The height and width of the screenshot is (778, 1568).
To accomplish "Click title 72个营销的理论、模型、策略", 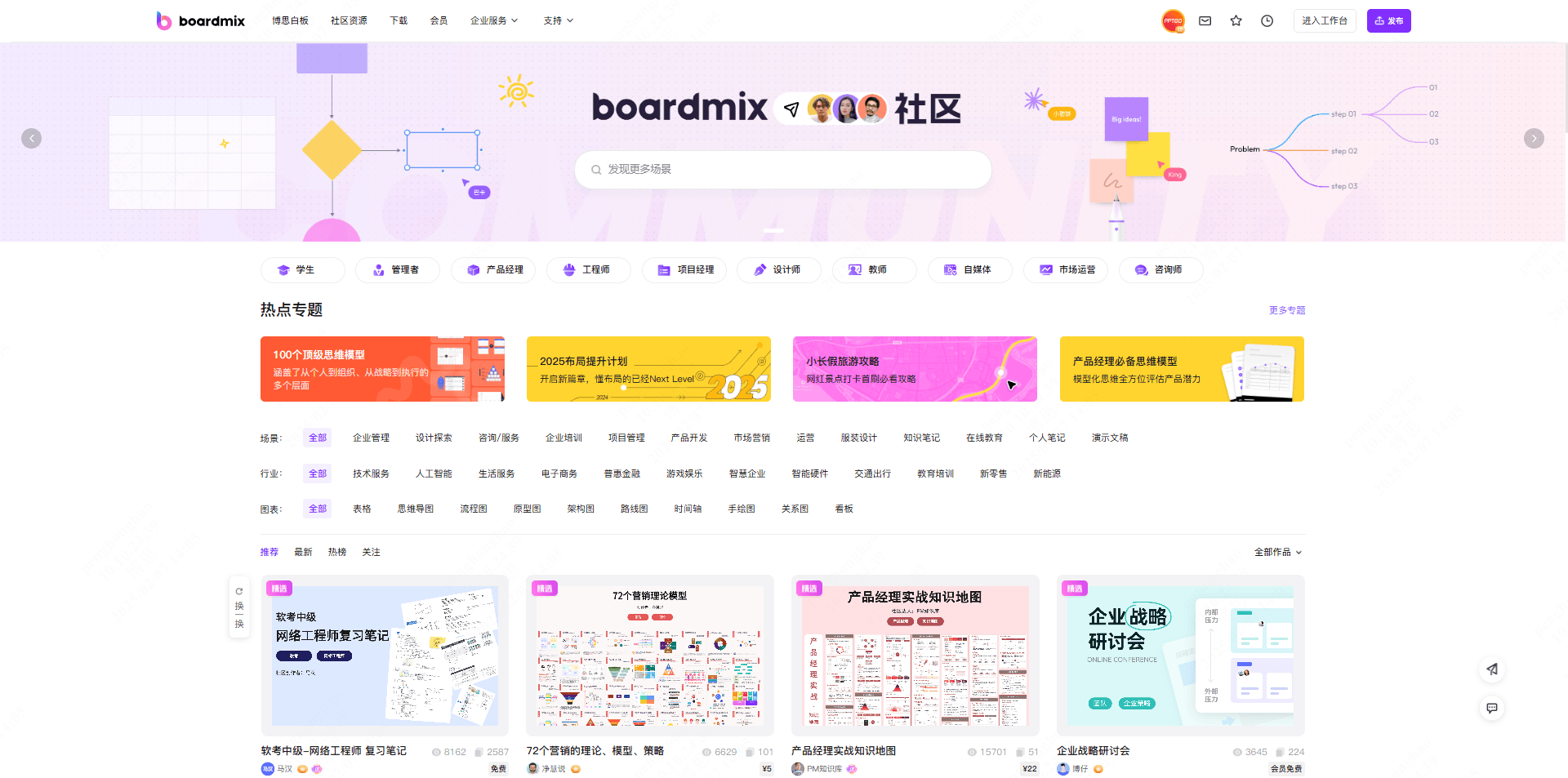I will click(595, 751).
